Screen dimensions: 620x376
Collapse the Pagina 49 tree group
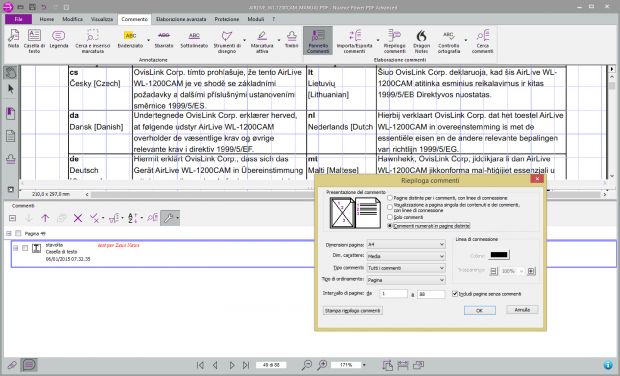9,233
